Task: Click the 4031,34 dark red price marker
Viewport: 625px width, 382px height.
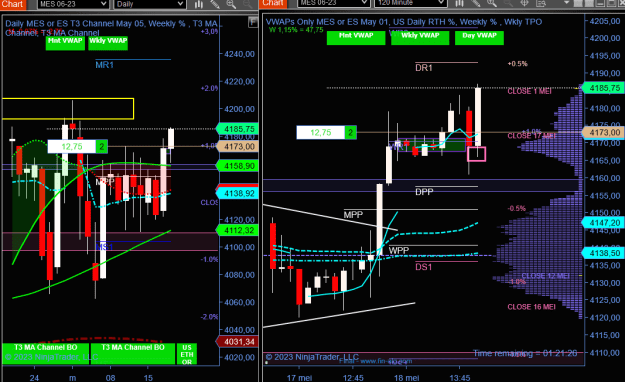Action: pyautogui.click(x=238, y=341)
